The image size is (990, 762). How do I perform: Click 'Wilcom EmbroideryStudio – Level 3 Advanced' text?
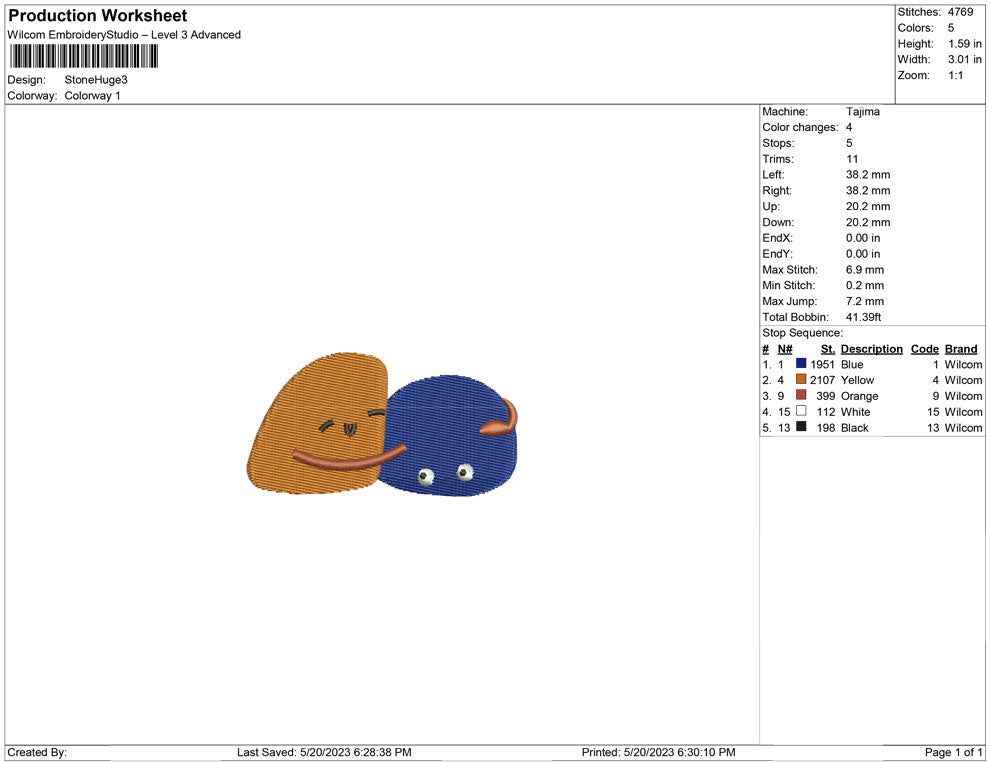pos(124,35)
